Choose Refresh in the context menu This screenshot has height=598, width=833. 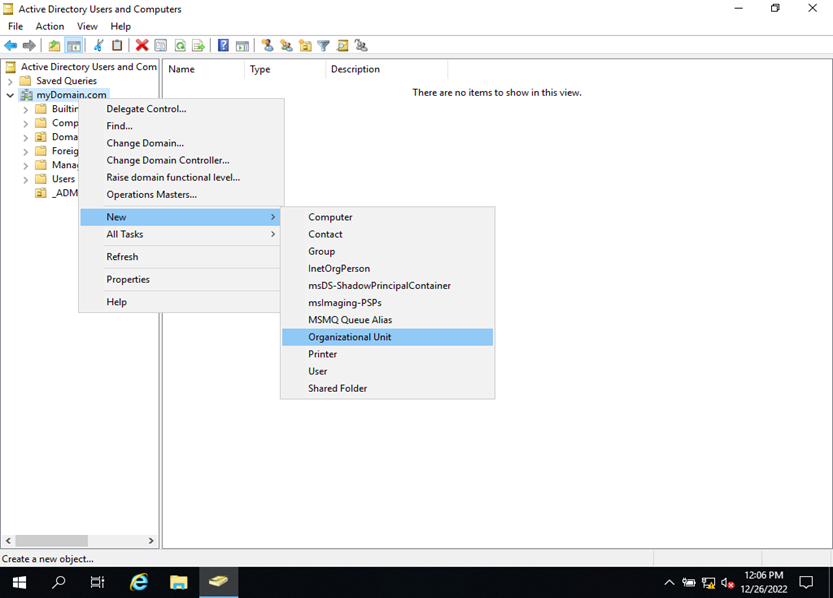click(180, 257)
